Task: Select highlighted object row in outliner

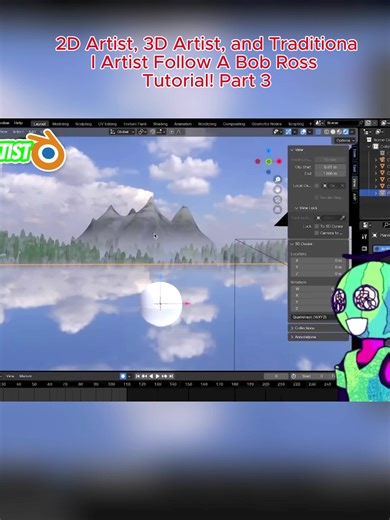Action: click(x=375, y=193)
